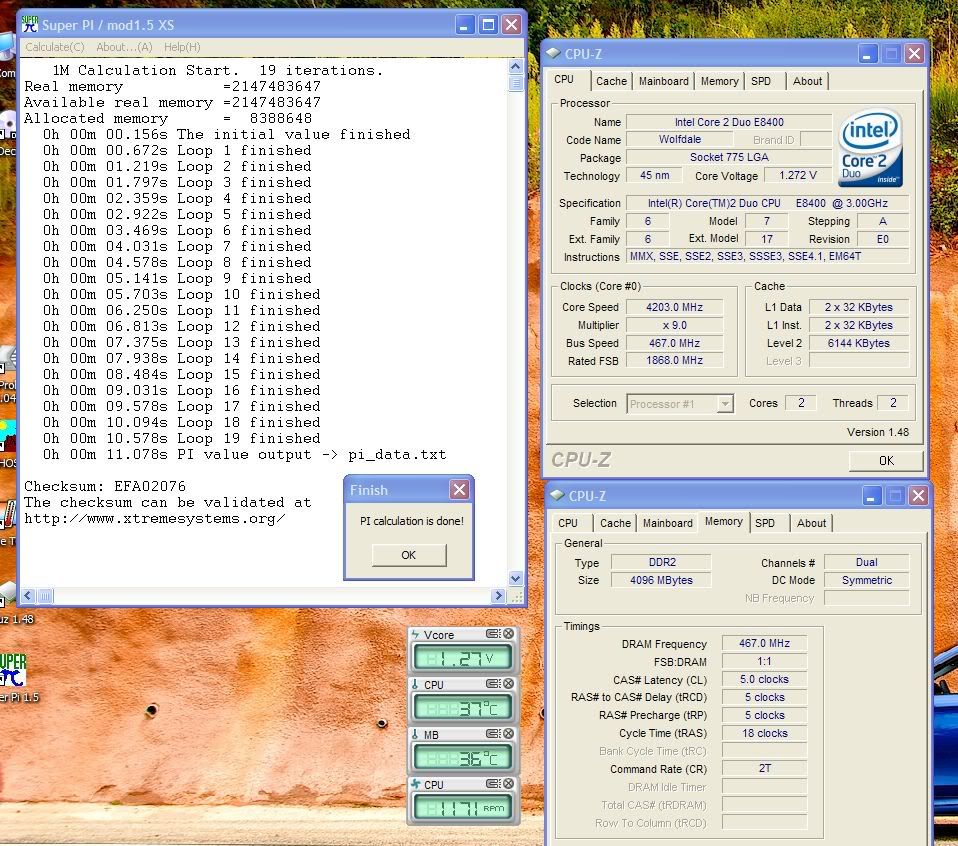Screen dimensions: 958x846
Task: Click Super PI vertical scrollbar up arrow
Action: tap(515, 67)
